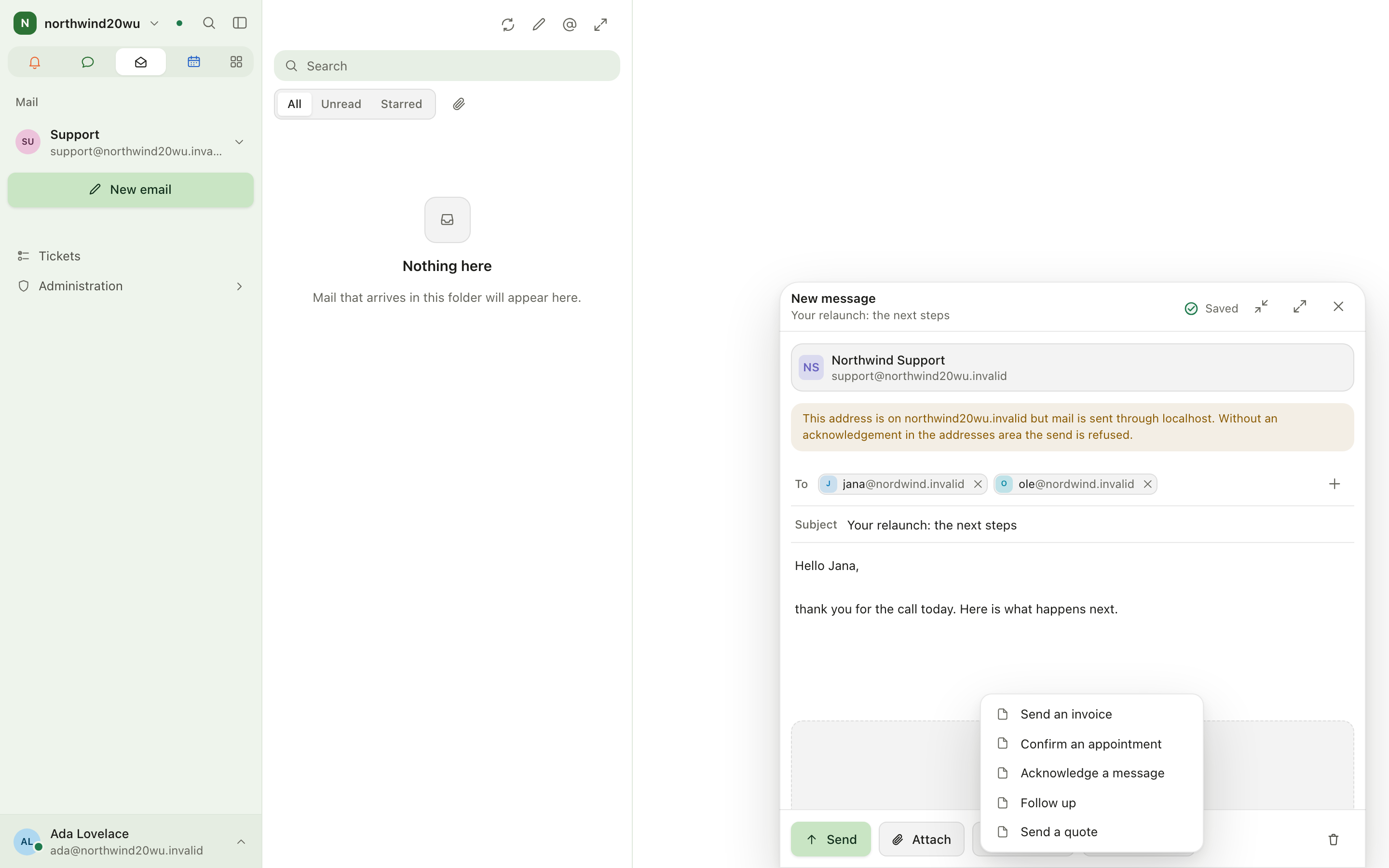The height and width of the screenshot is (868, 1389).
Task: Select the Northwind Support sender box
Action: [x=1072, y=367]
